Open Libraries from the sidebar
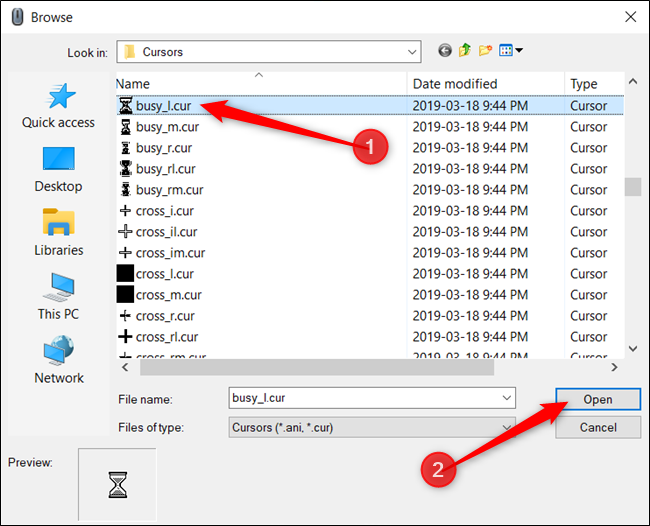Viewport: 650px width, 526px height. (x=59, y=232)
